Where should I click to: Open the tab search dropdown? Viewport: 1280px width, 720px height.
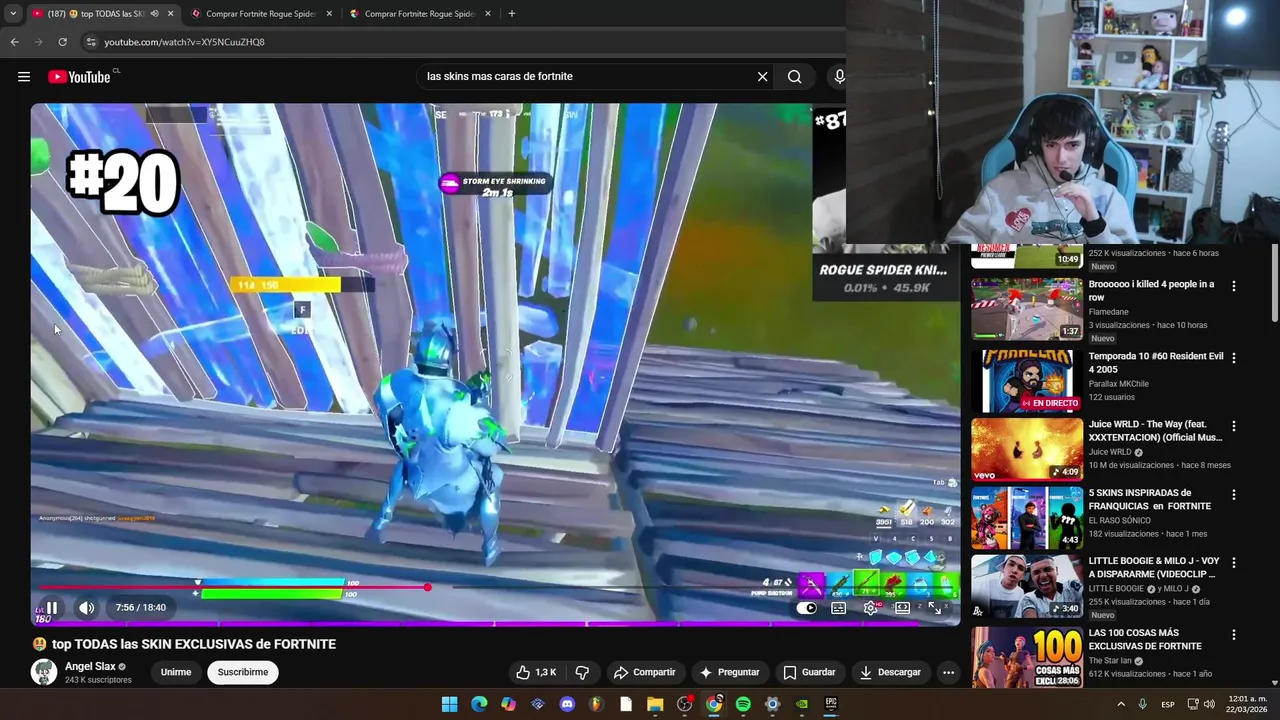[12, 14]
